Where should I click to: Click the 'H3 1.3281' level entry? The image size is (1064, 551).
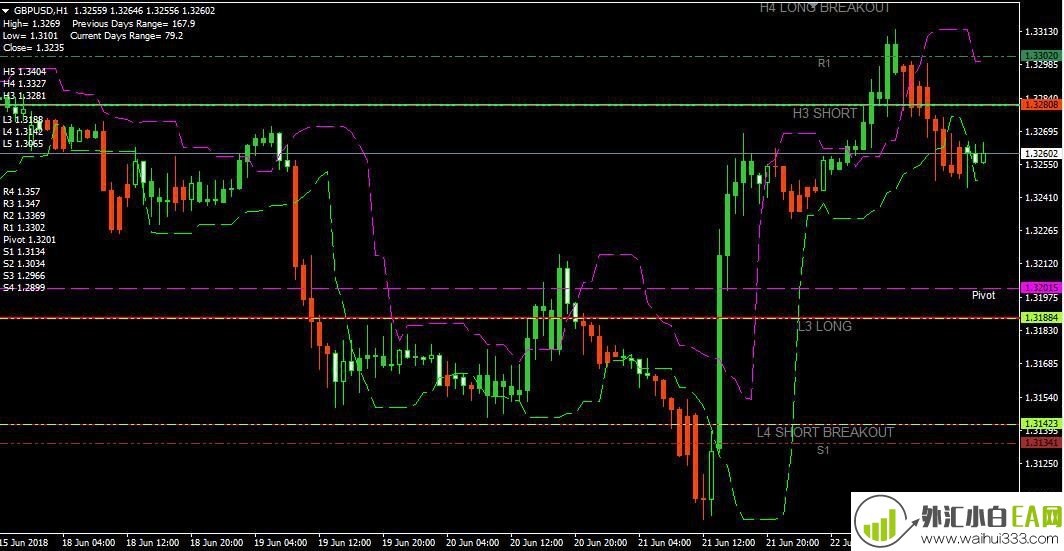(x=24, y=96)
